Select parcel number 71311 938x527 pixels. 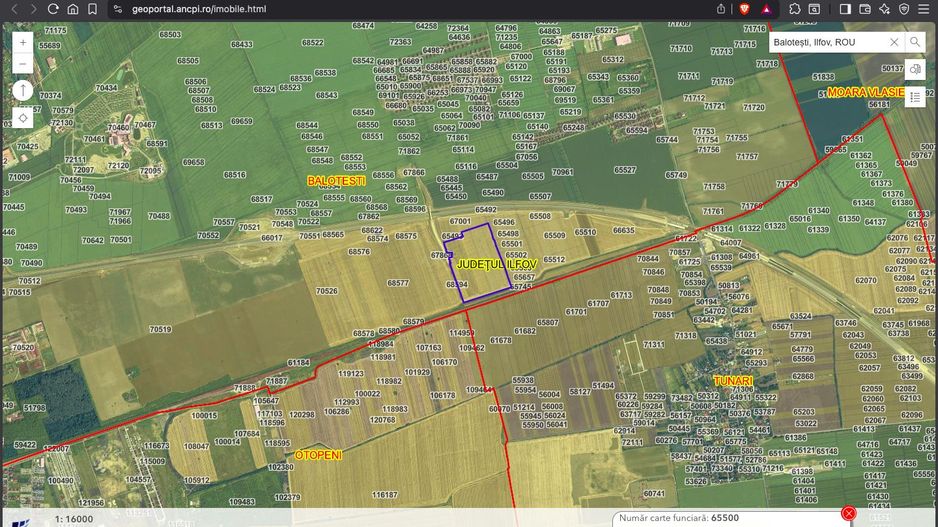pyautogui.click(x=653, y=345)
